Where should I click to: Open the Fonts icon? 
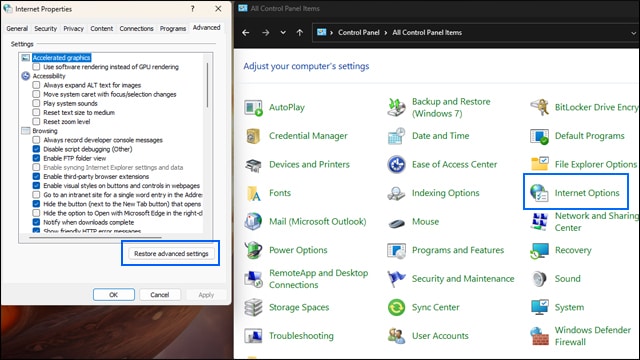254,193
